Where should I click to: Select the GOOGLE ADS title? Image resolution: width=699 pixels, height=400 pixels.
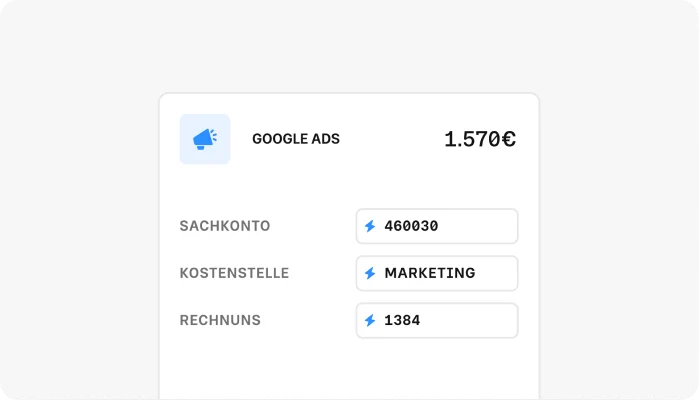[296, 139]
